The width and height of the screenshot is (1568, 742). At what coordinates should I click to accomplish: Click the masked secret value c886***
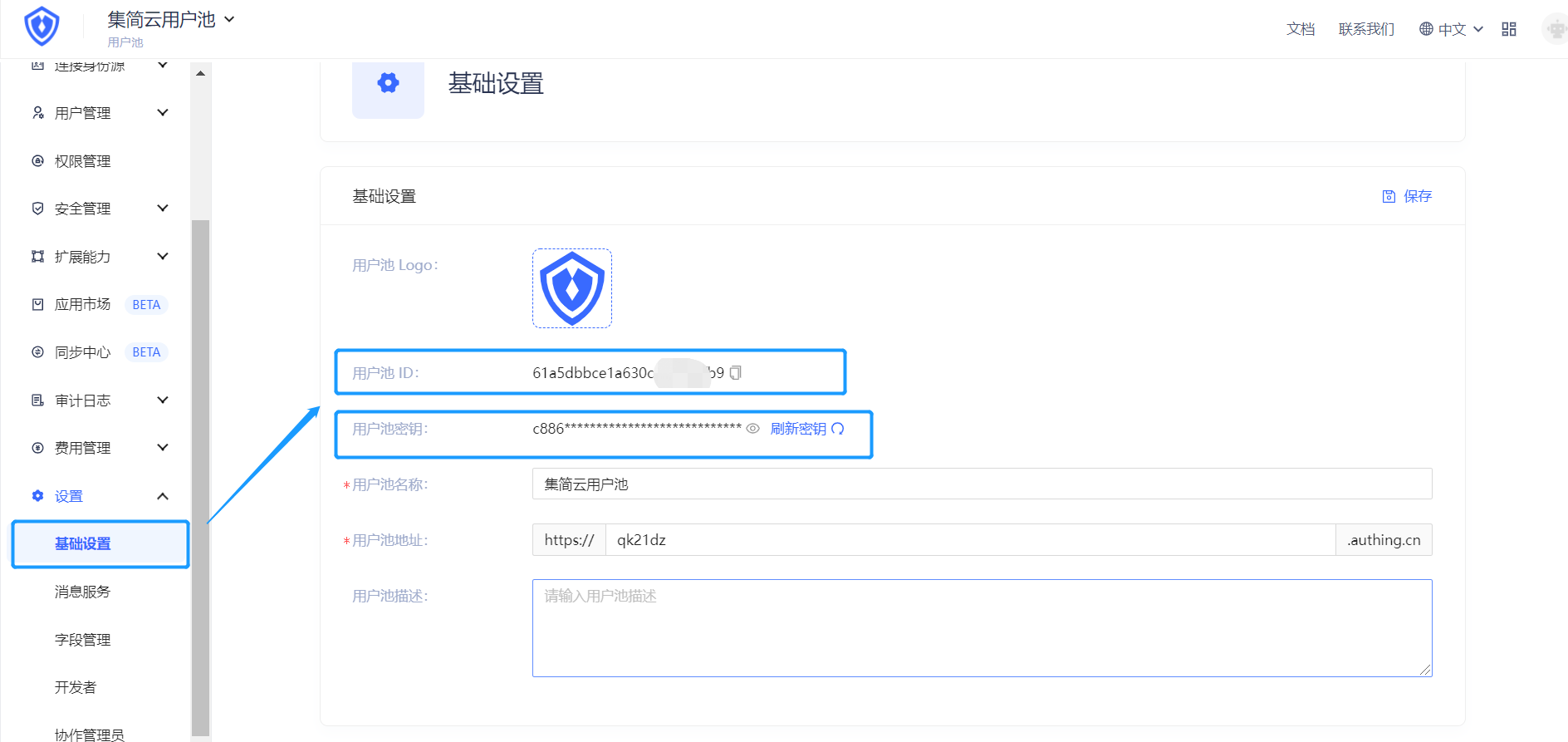pyautogui.click(x=637, y=429)
